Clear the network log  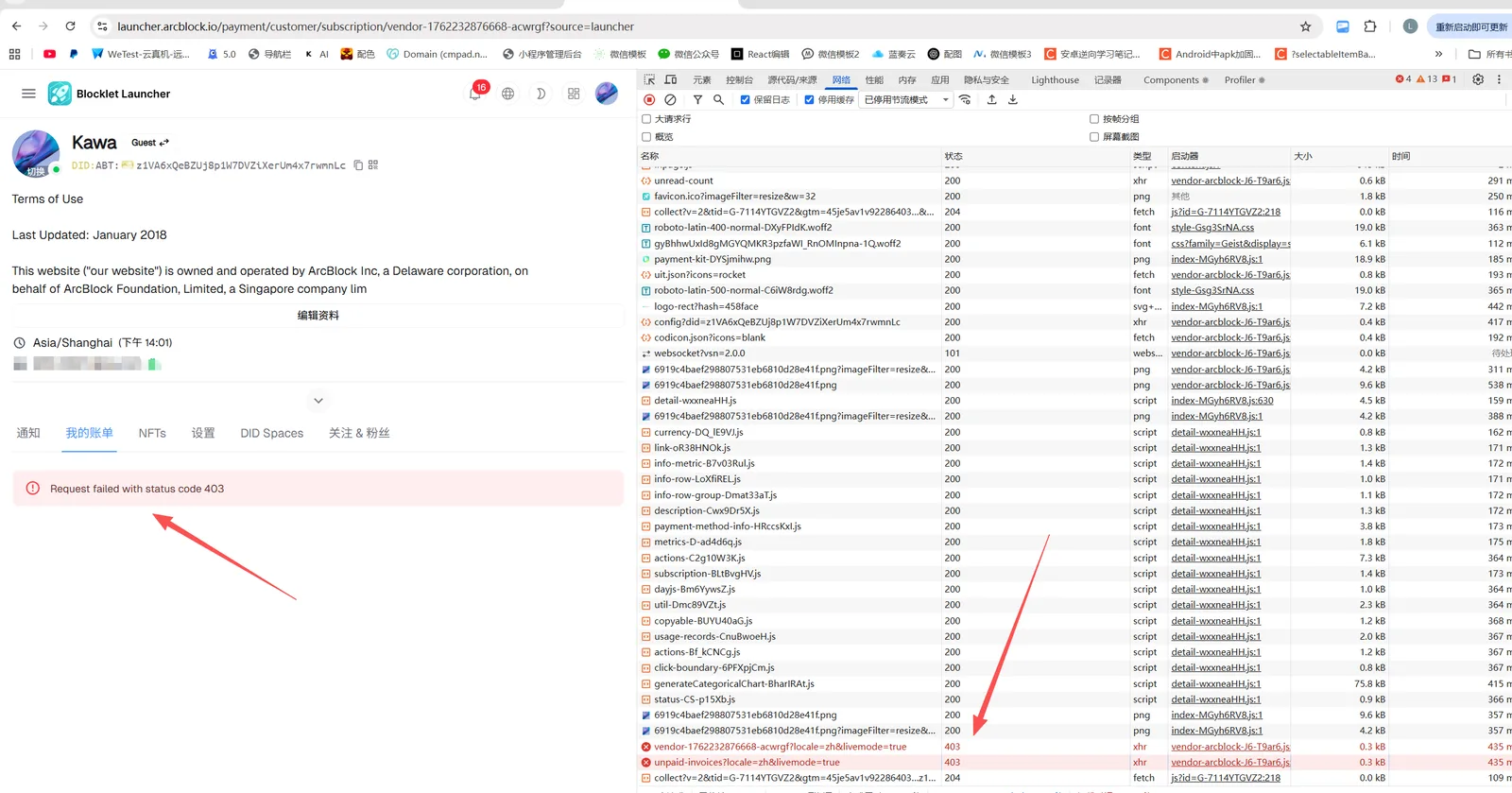pos(670,99)
